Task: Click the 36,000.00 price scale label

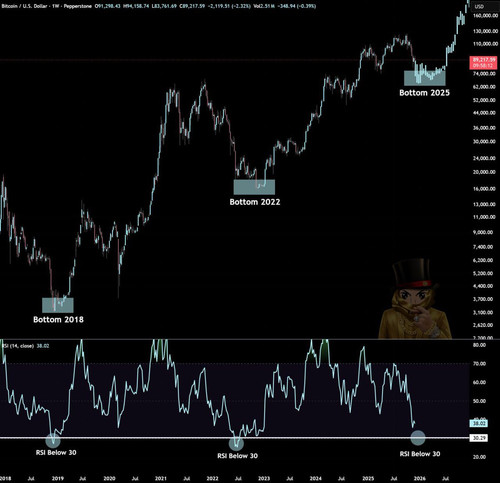Action: click(x=484, y=128)
